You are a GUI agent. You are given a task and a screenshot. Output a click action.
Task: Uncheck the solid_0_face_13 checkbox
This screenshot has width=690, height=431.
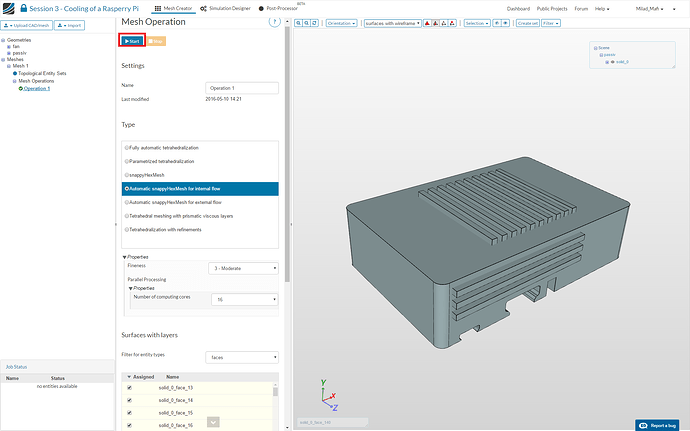[129, 387]
